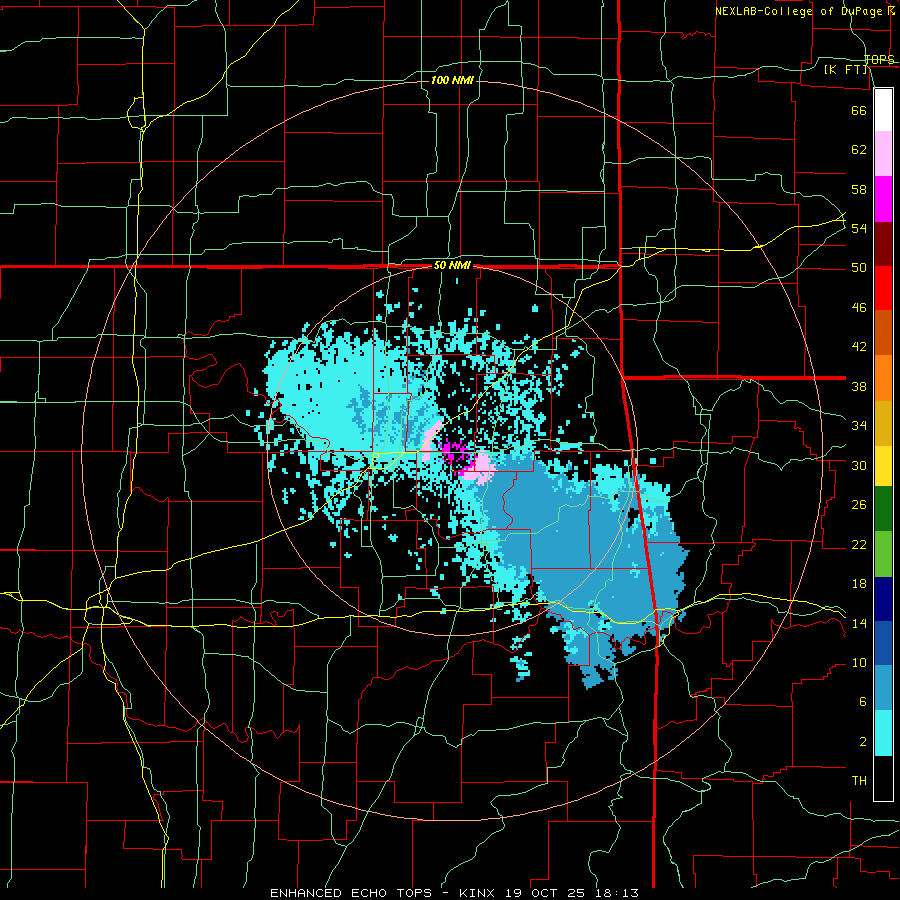Screen dimensions: 900x900
Task: Click the dark orange 42-46 kft swatch
Action: (883, 333)
